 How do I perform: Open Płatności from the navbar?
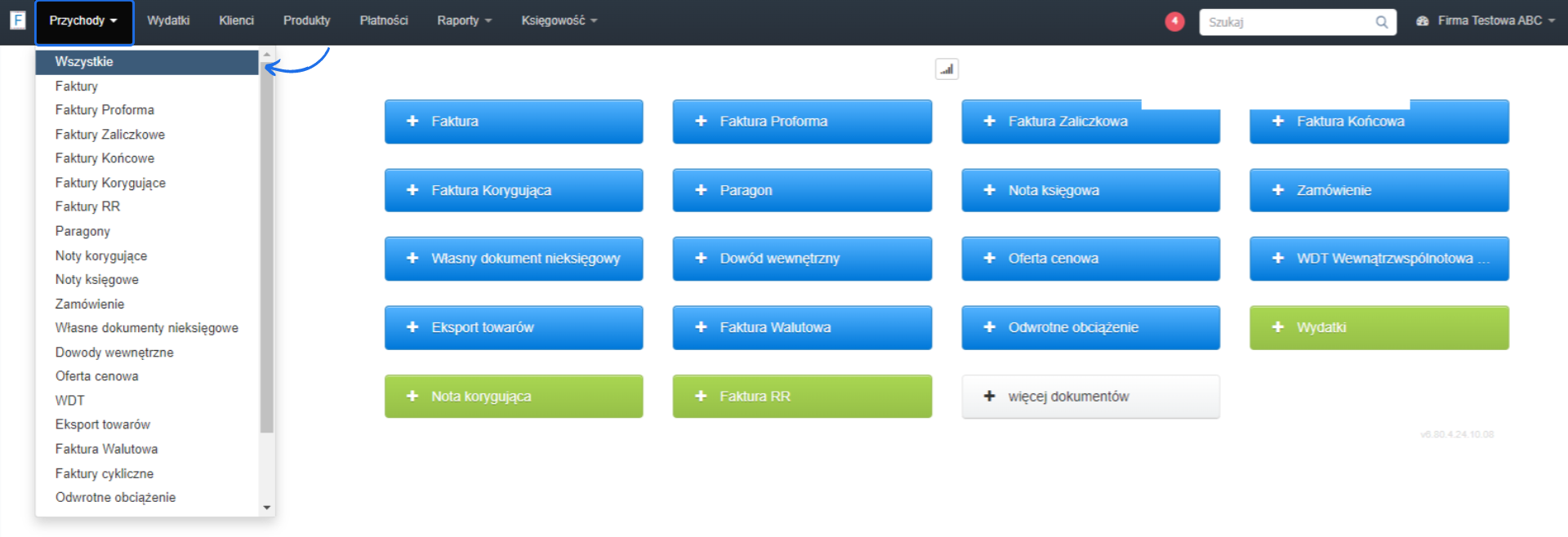[384, 21]
